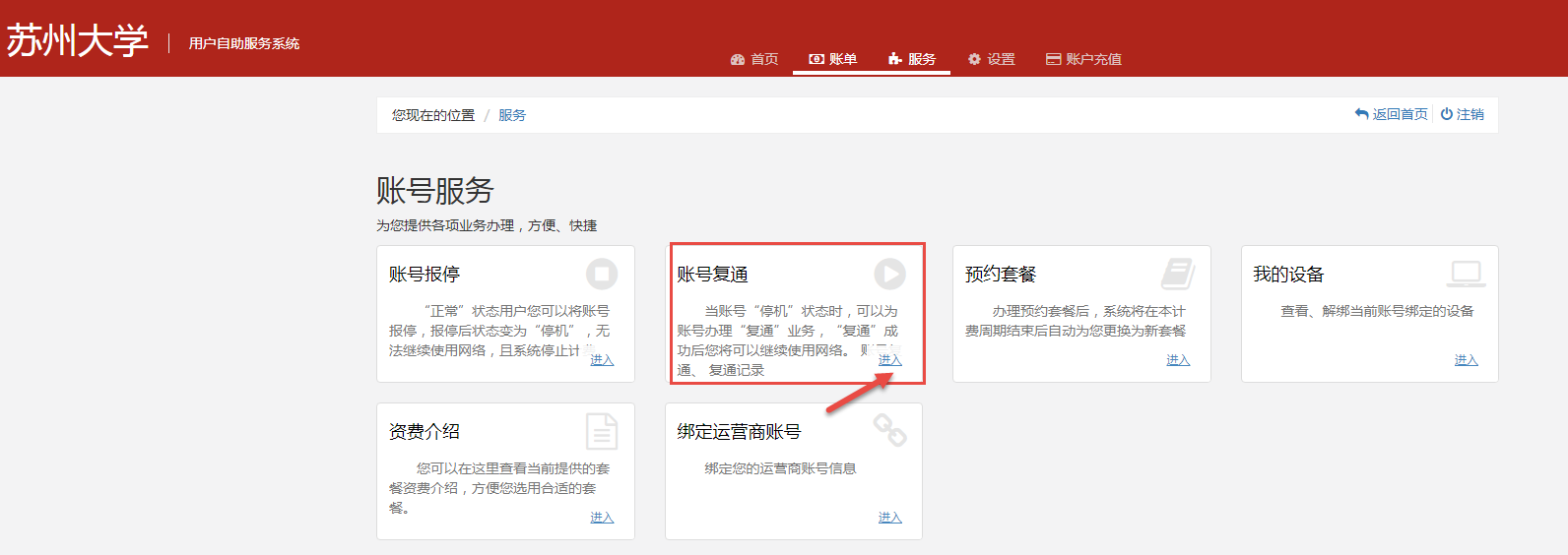This screenshot has height=555, width=1568.
Task: Click the 苏州大学 logo in the header
Action: point(77,41)
